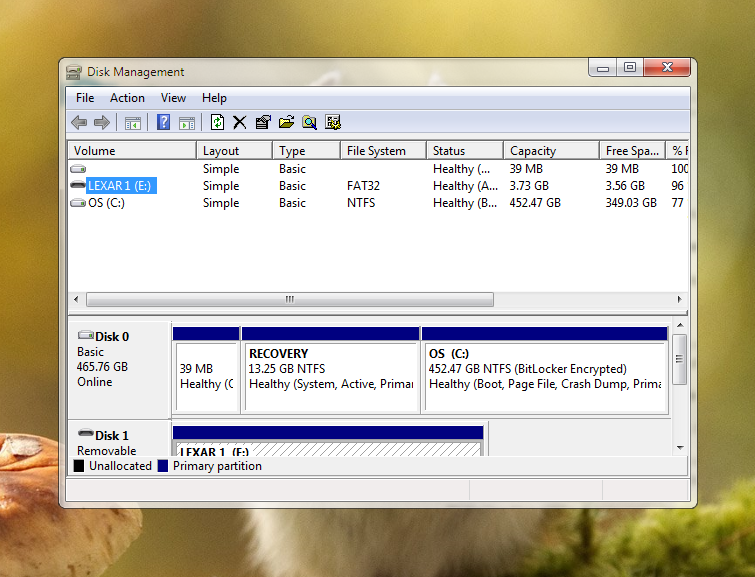This screenshot has width=755, height=577.
Task: Minimize the Disk Management window
Action: 603,67
